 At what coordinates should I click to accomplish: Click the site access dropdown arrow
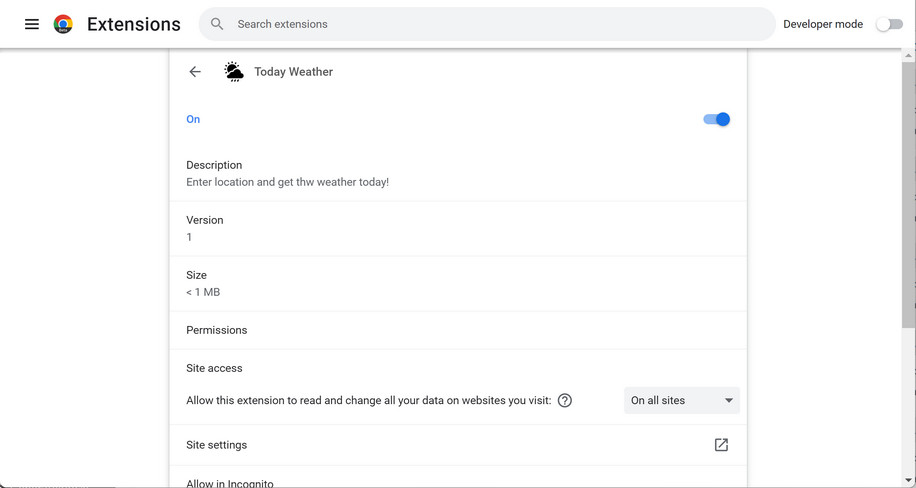(x=729, y=401)
